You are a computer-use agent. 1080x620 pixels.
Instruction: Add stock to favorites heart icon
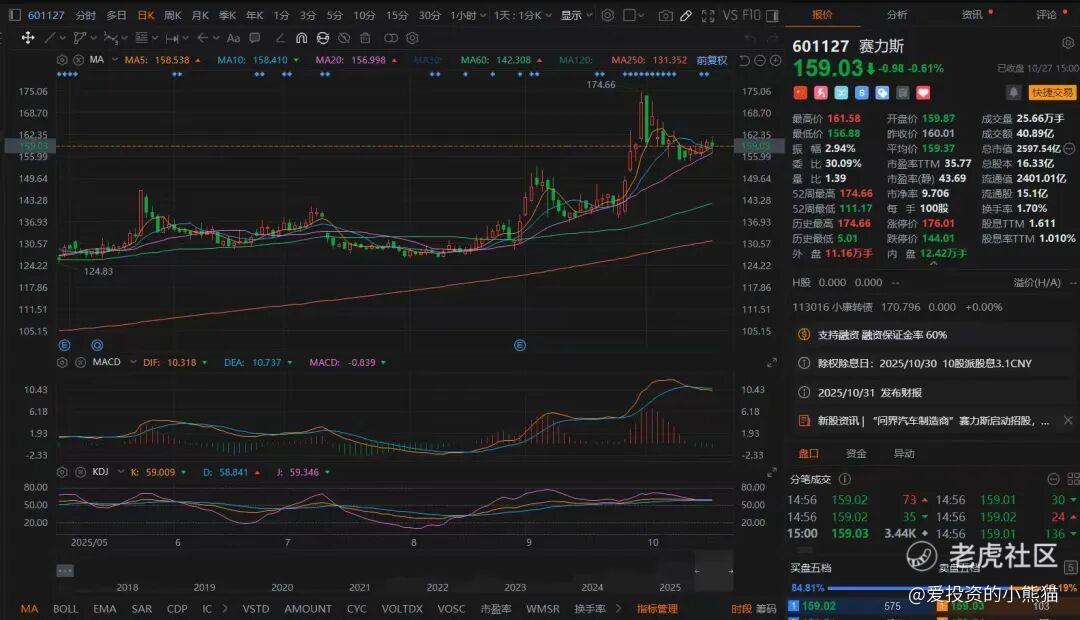point(923,92)
